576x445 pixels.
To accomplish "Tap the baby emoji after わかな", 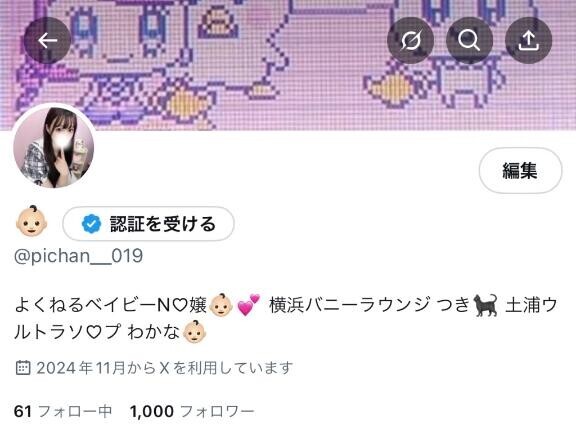I will tap(194, 332).
